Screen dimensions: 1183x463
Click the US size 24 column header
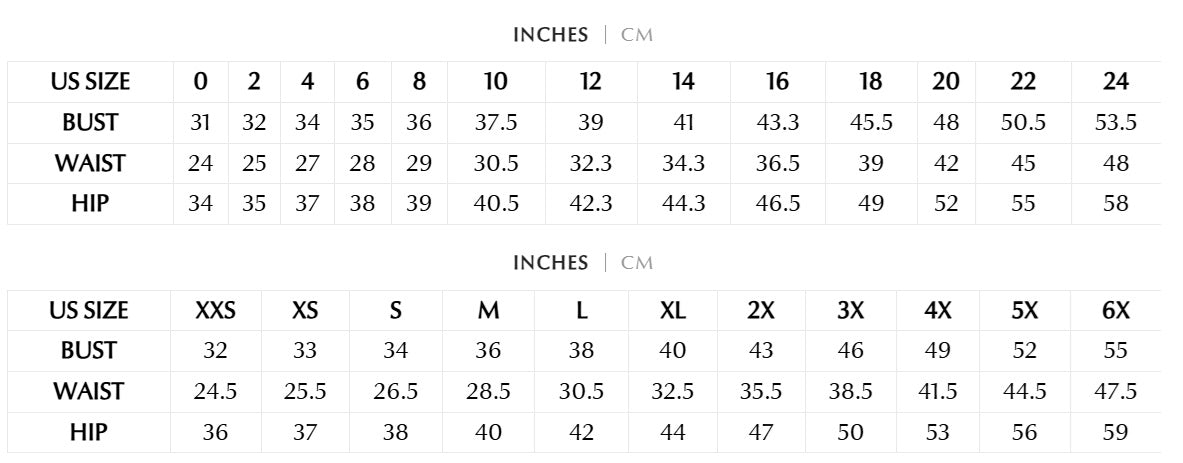(1116, 82)
